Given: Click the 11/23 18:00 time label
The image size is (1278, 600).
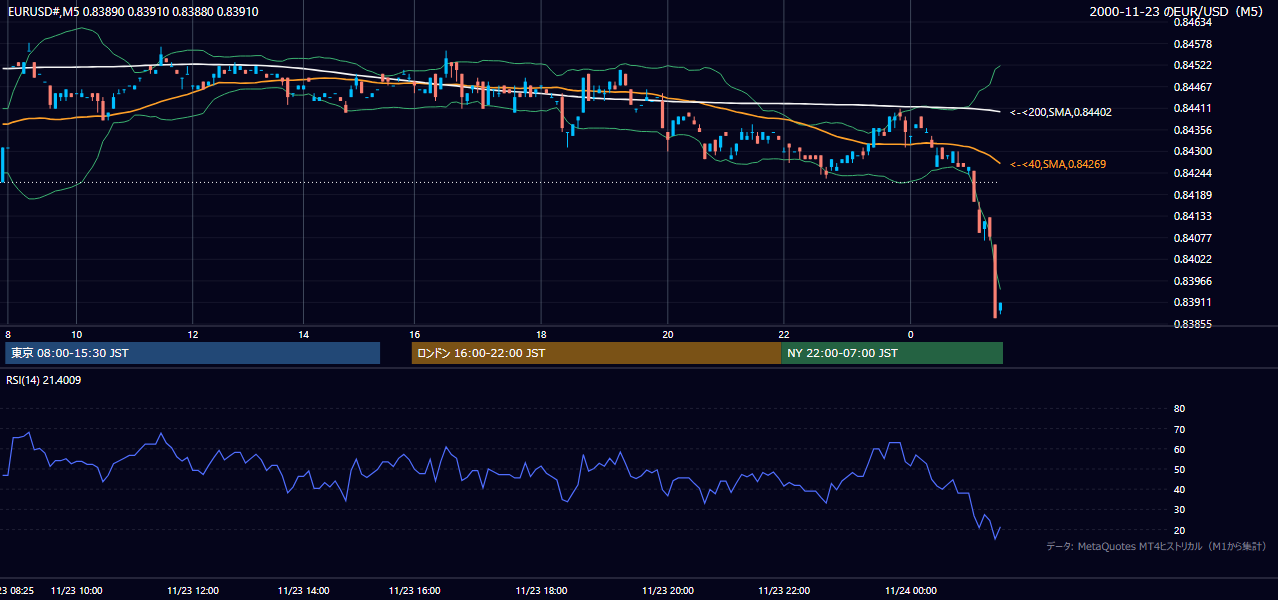Looking at the screenshot, I should pyautogui.click(x=542, y=591).
